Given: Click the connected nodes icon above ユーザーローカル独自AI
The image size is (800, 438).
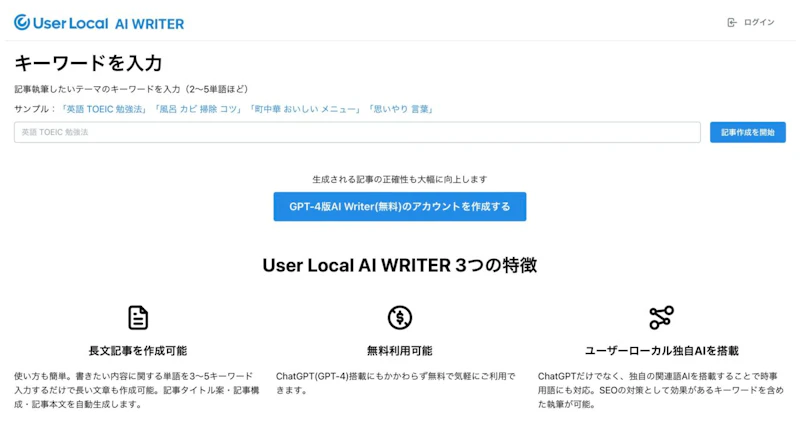Looking at the screenshot, I should (x=661, y=318).
